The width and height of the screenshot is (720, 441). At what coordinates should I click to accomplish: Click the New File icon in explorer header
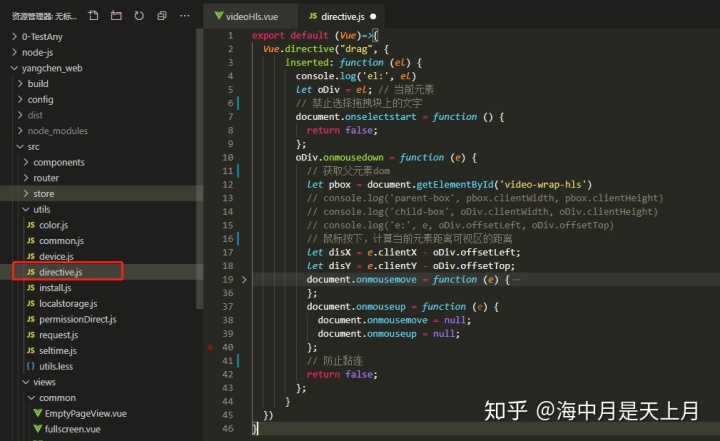pos(93,16)
